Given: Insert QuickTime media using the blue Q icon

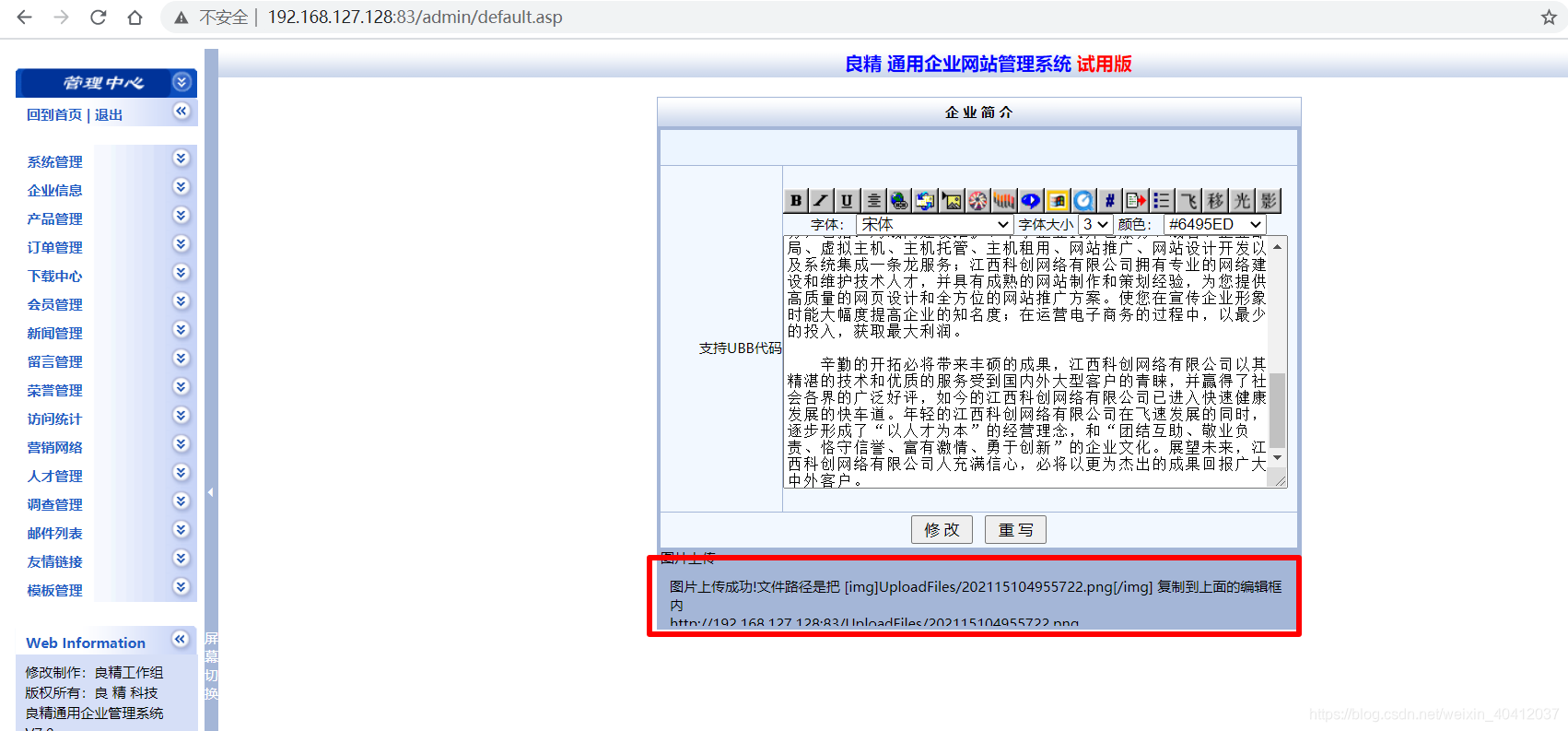Looking at the screenshot, I should 1083,201.
